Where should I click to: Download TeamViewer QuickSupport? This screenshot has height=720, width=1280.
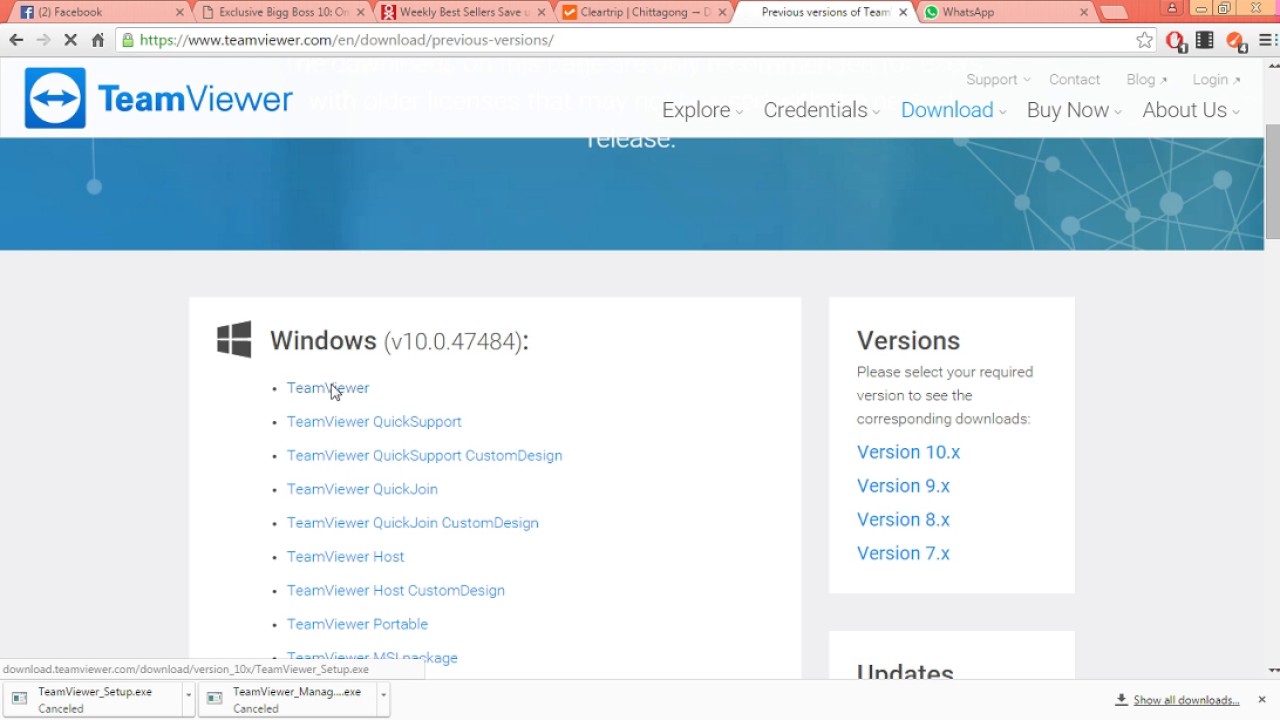pos(374,422)
